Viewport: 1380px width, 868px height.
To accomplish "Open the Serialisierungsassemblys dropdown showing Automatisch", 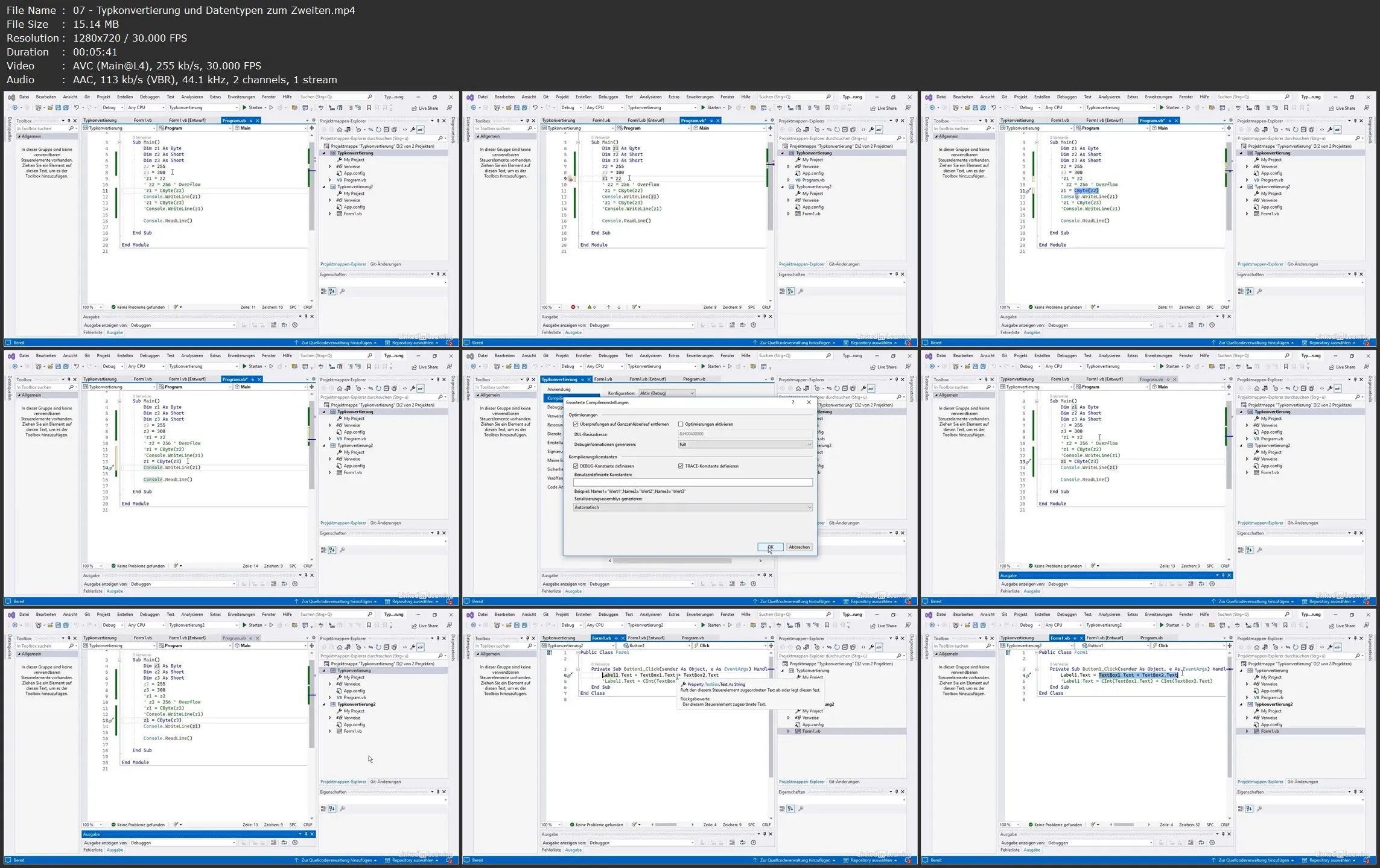I will (692, 507).
